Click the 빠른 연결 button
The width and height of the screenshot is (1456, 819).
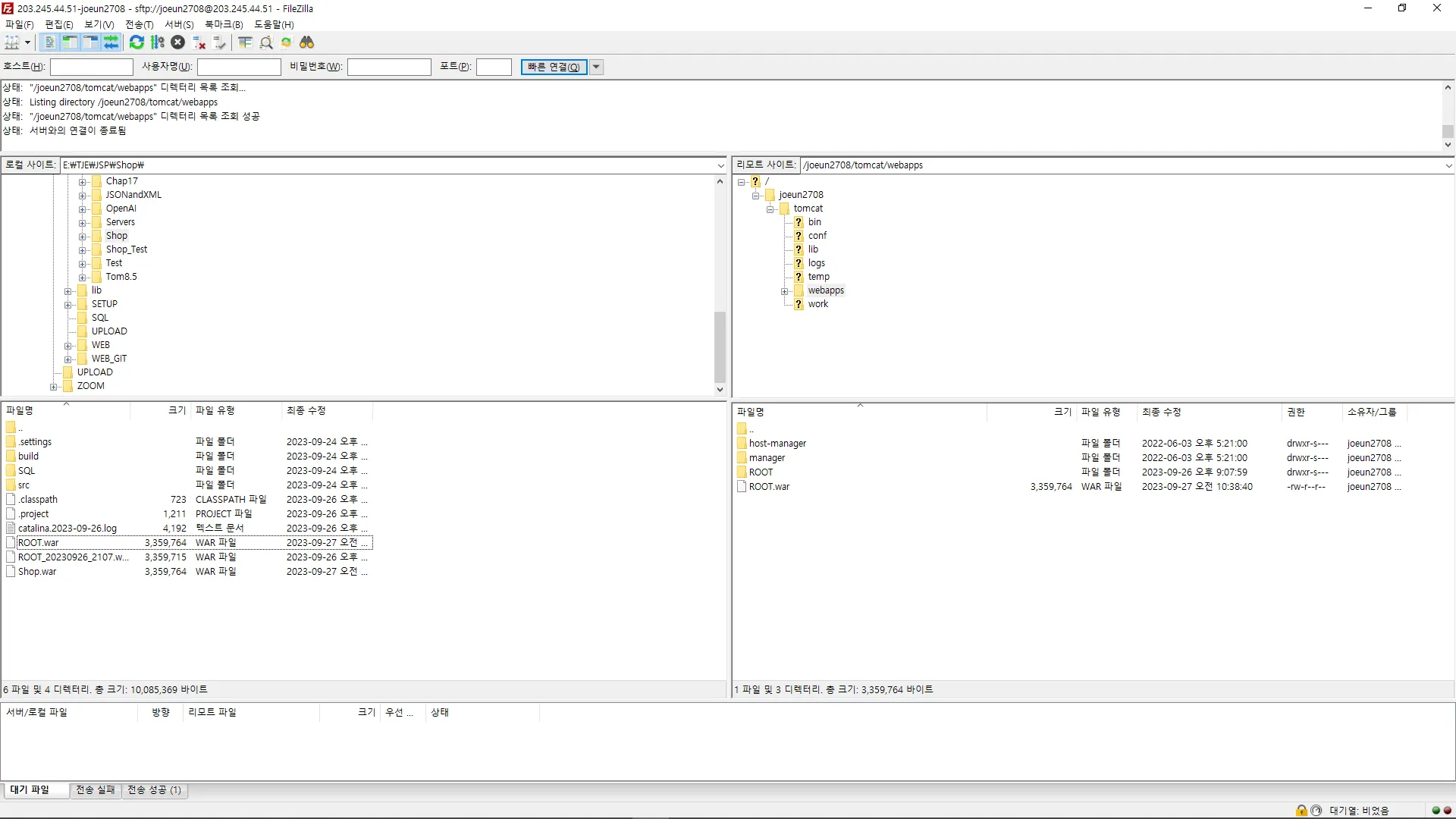tap(554, 67)
